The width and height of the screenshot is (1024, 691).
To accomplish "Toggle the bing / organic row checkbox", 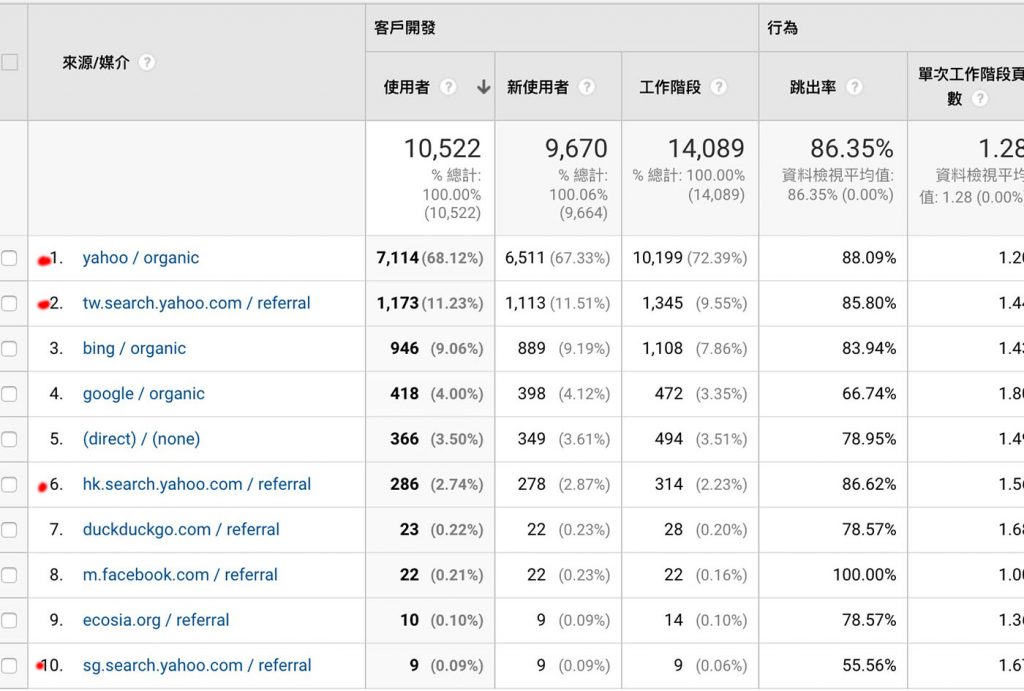I will click(9, 348).
